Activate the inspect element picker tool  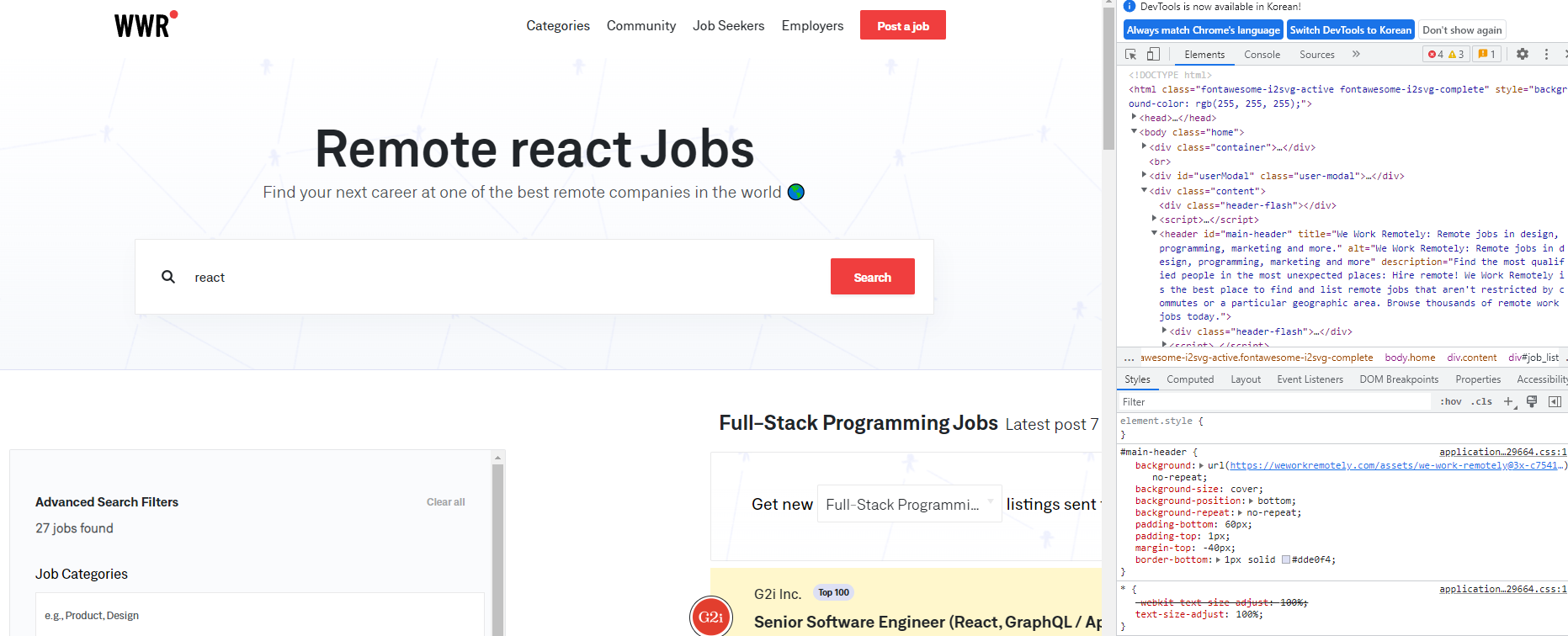(x=1131, y=54)
